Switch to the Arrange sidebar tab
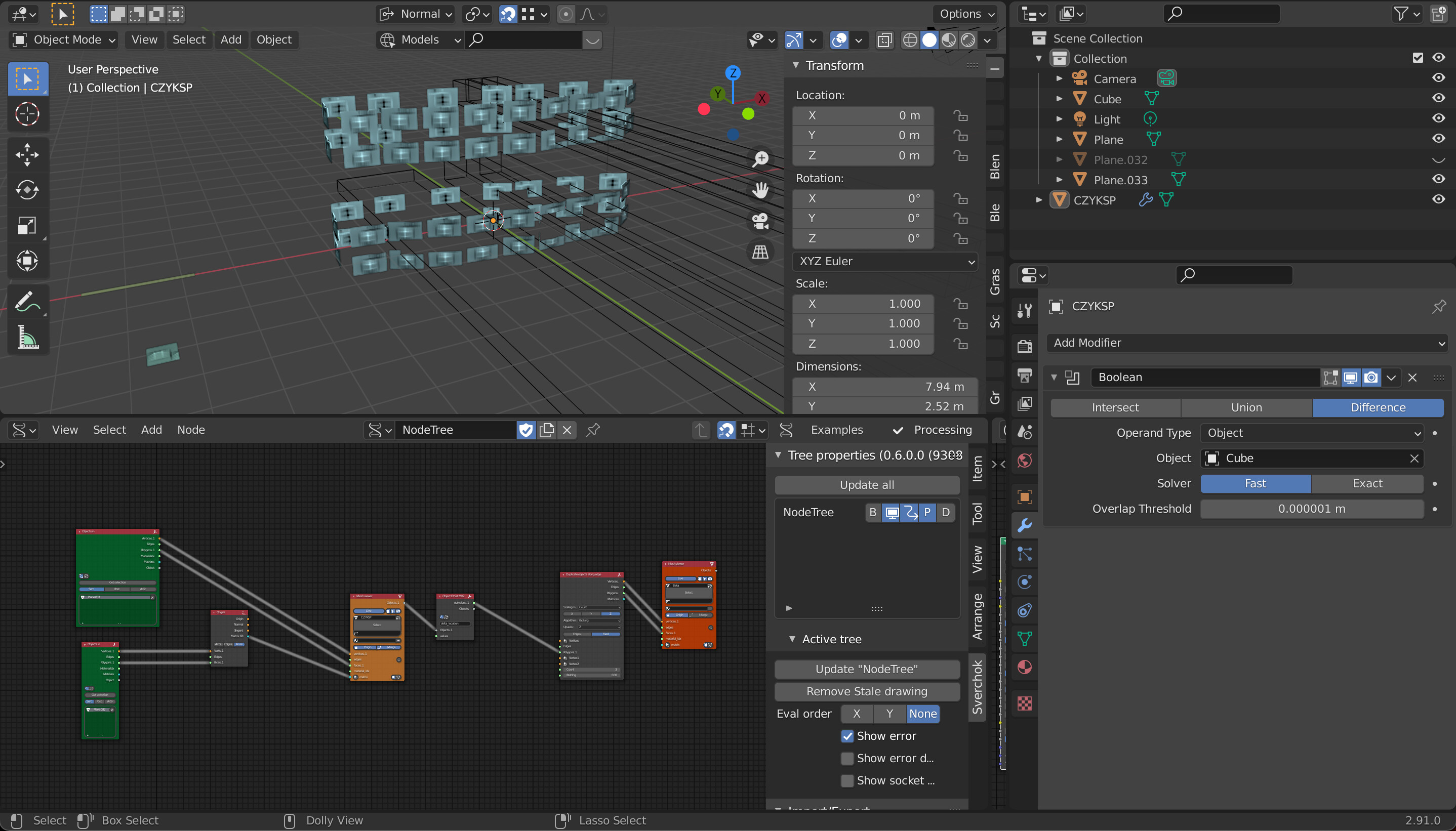 [x=978, y=617]
